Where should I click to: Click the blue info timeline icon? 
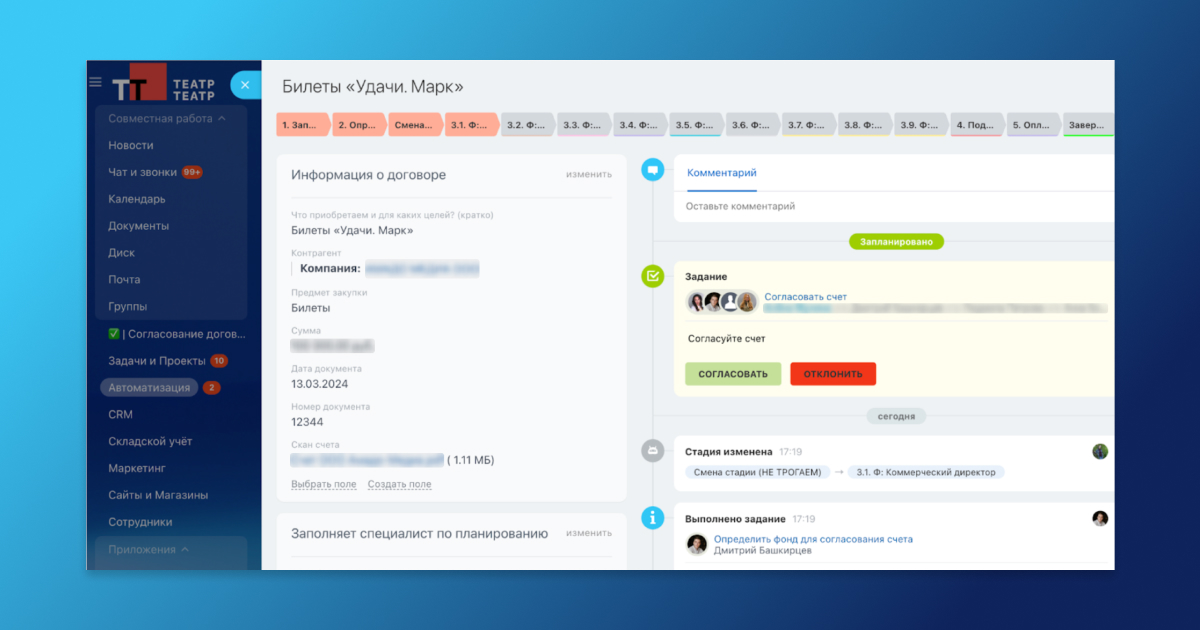coord(652,517)
